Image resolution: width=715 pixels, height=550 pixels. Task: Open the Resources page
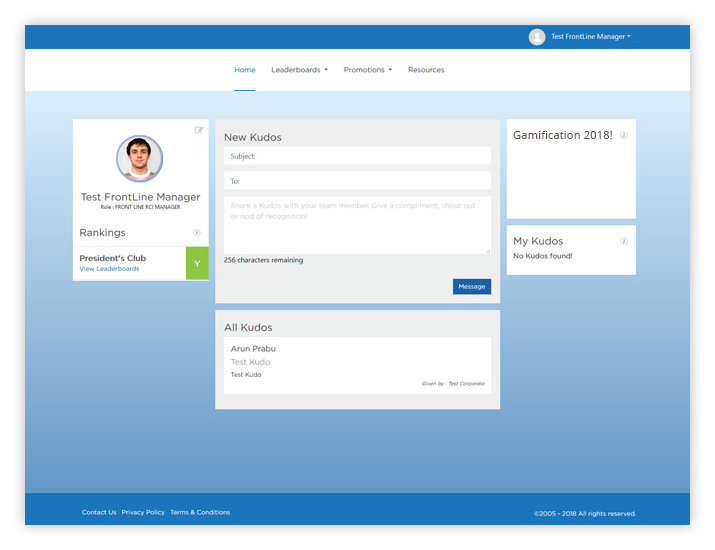pyautogui.click(x=426, y=70)
